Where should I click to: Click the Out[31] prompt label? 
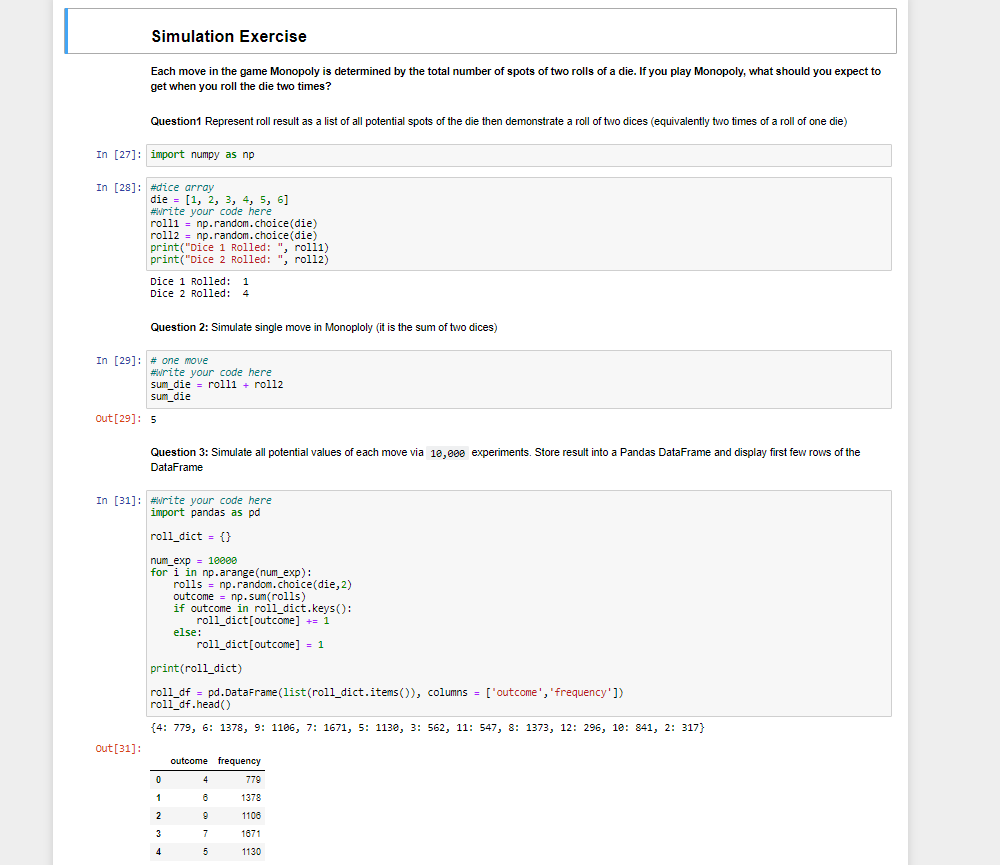119,748
